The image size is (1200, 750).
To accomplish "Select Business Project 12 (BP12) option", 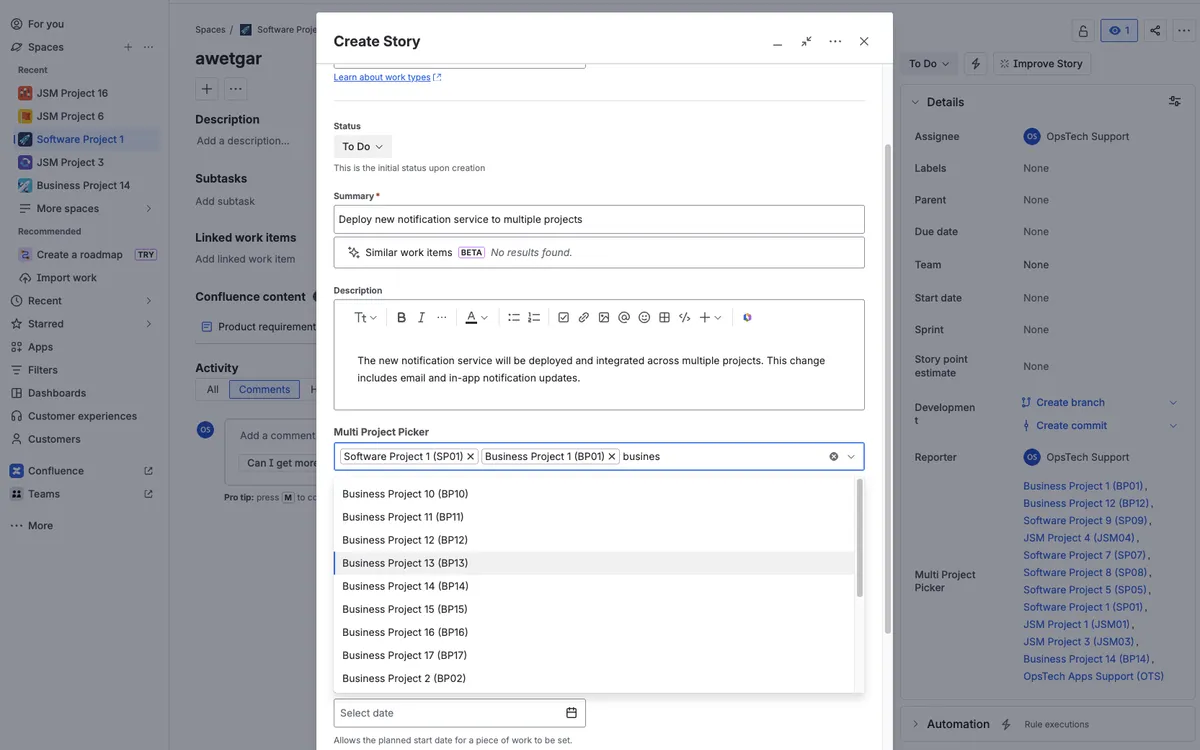I will point(594,540).
